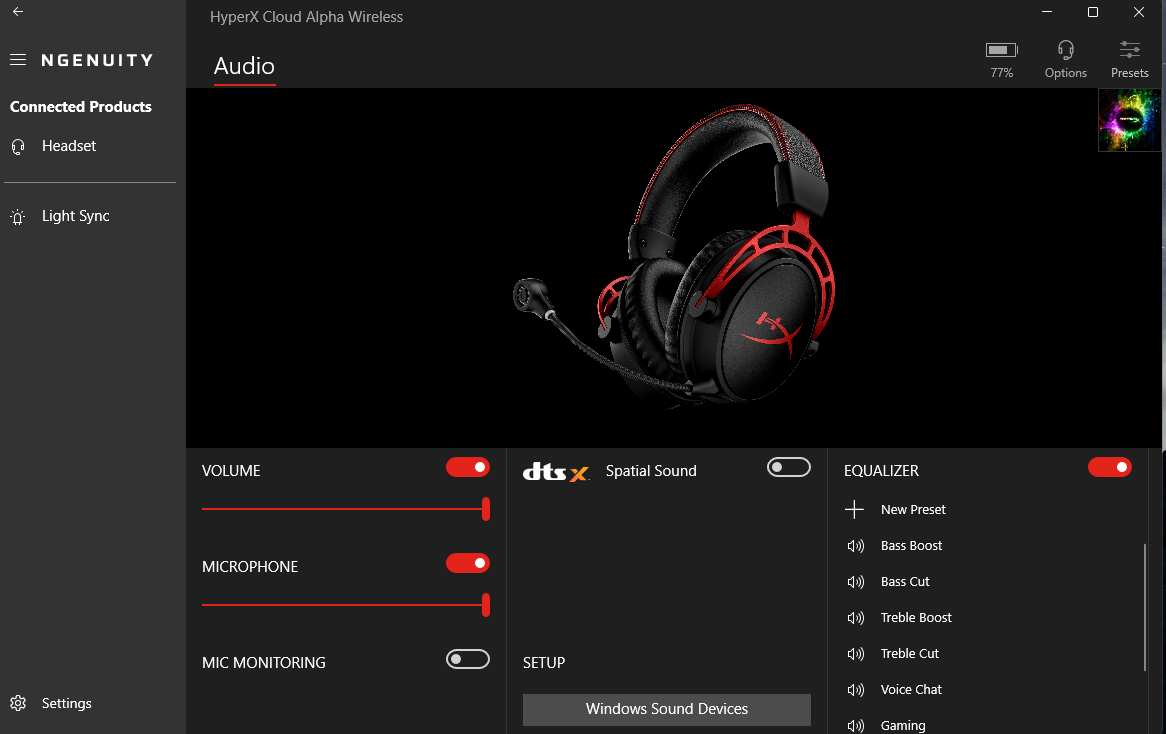
Task: Create a New Preset
Action: (913, 509)
